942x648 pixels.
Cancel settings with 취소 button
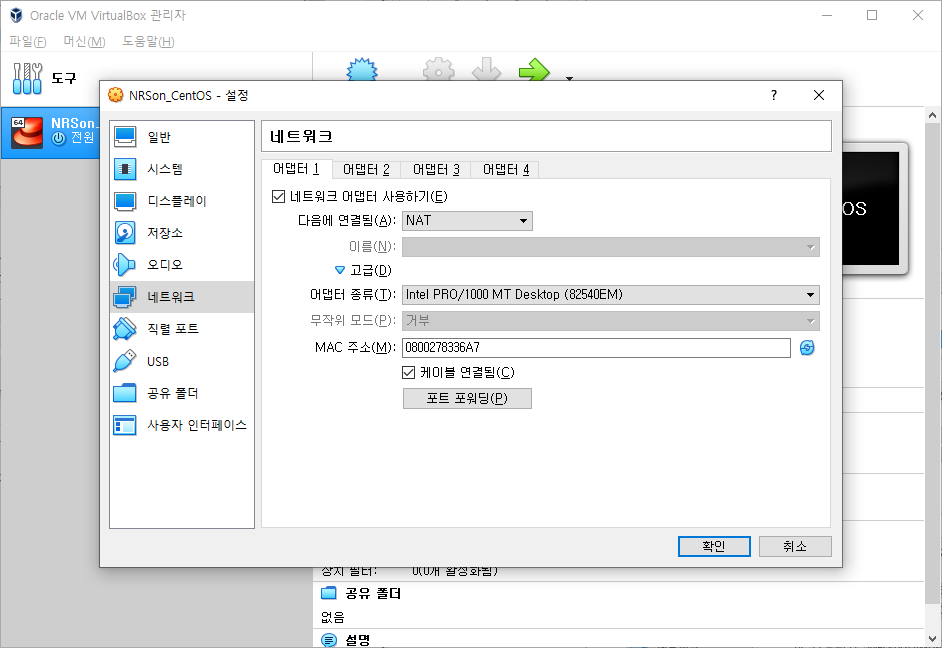[x=795, y=547]
